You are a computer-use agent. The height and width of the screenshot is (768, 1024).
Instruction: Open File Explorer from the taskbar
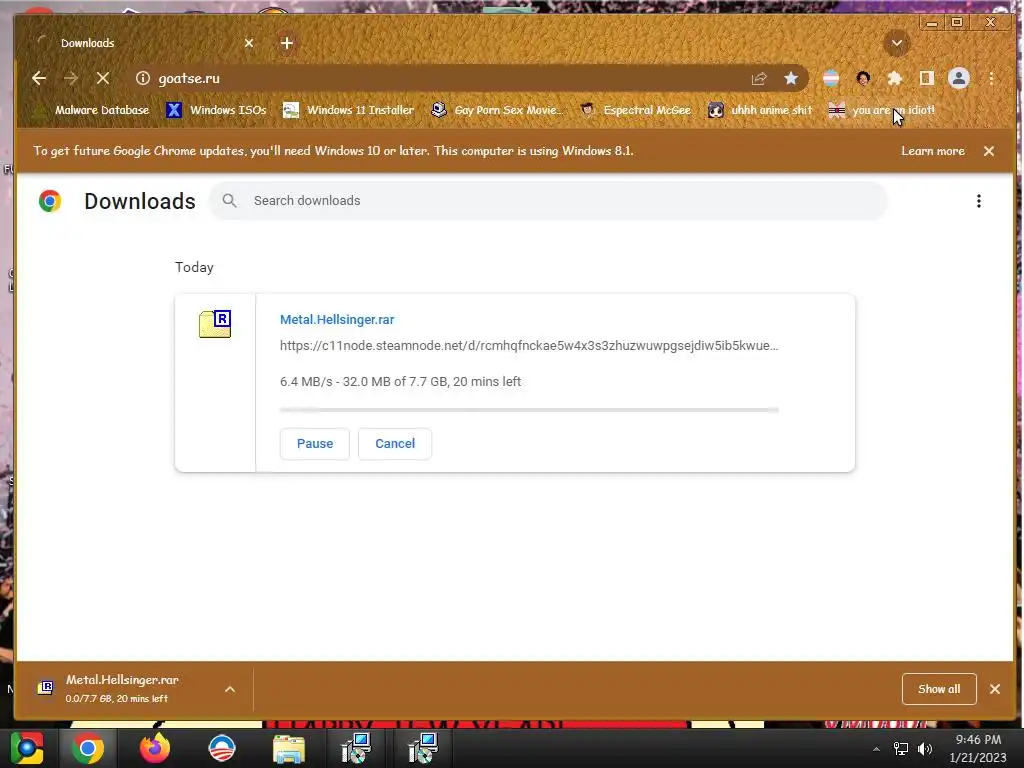point(289,749)
